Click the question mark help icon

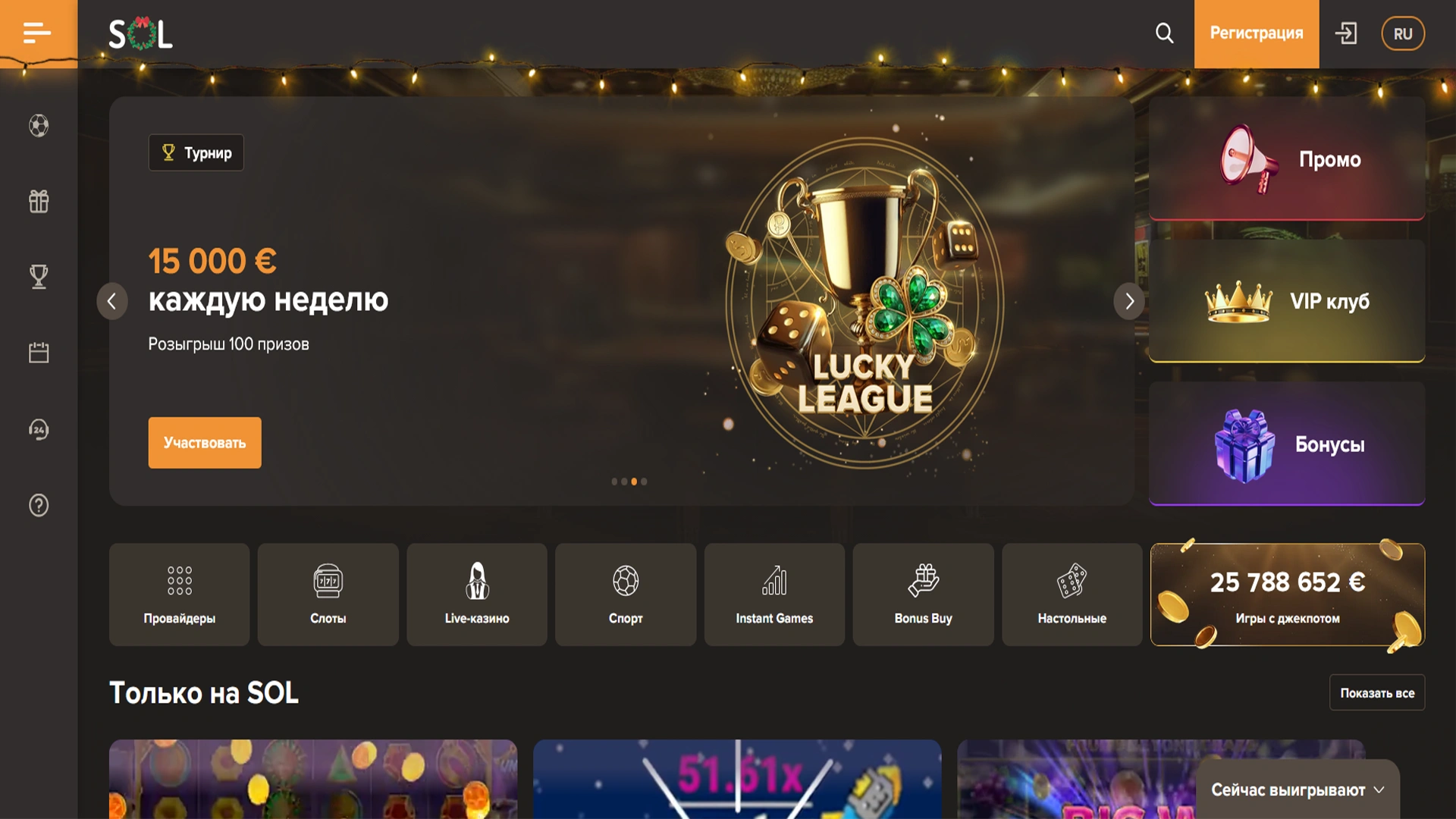[x=39, y=505]
